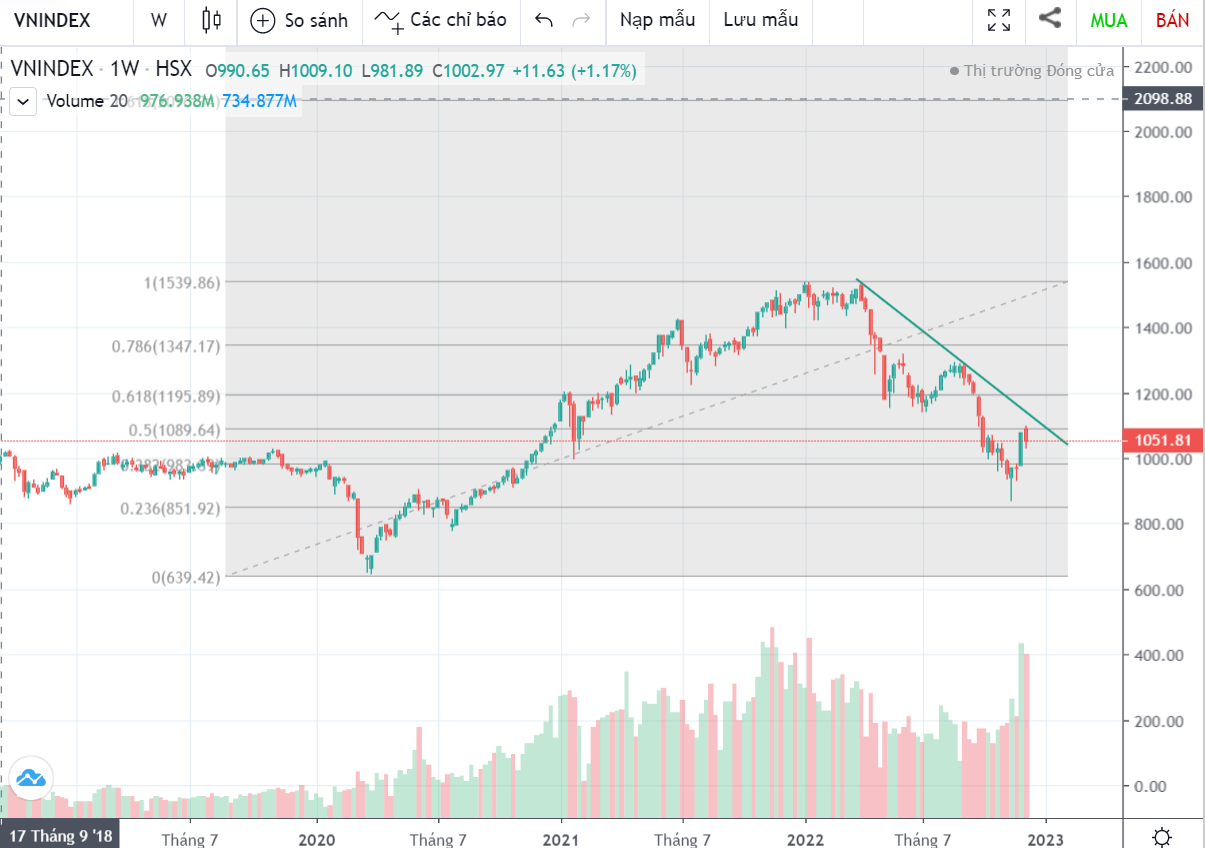
Task: Redo the last chart action
Action: pos(580,20)
